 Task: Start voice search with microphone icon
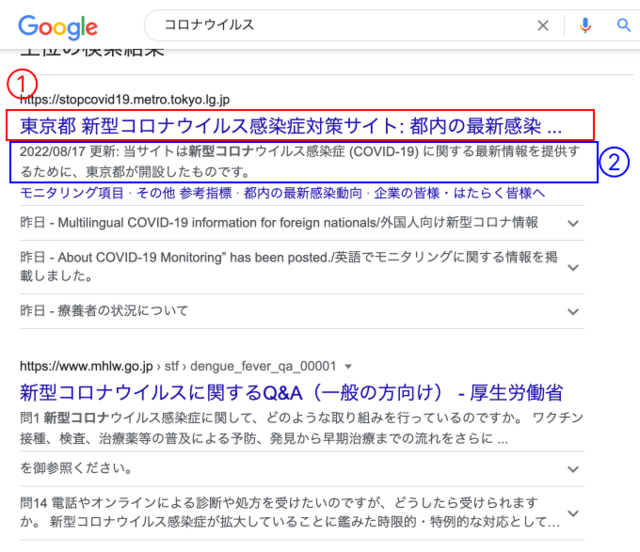pos(585,26)
